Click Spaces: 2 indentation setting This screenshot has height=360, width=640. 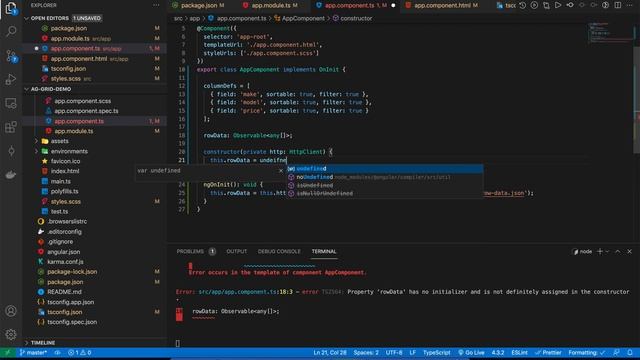pos(366,353)
